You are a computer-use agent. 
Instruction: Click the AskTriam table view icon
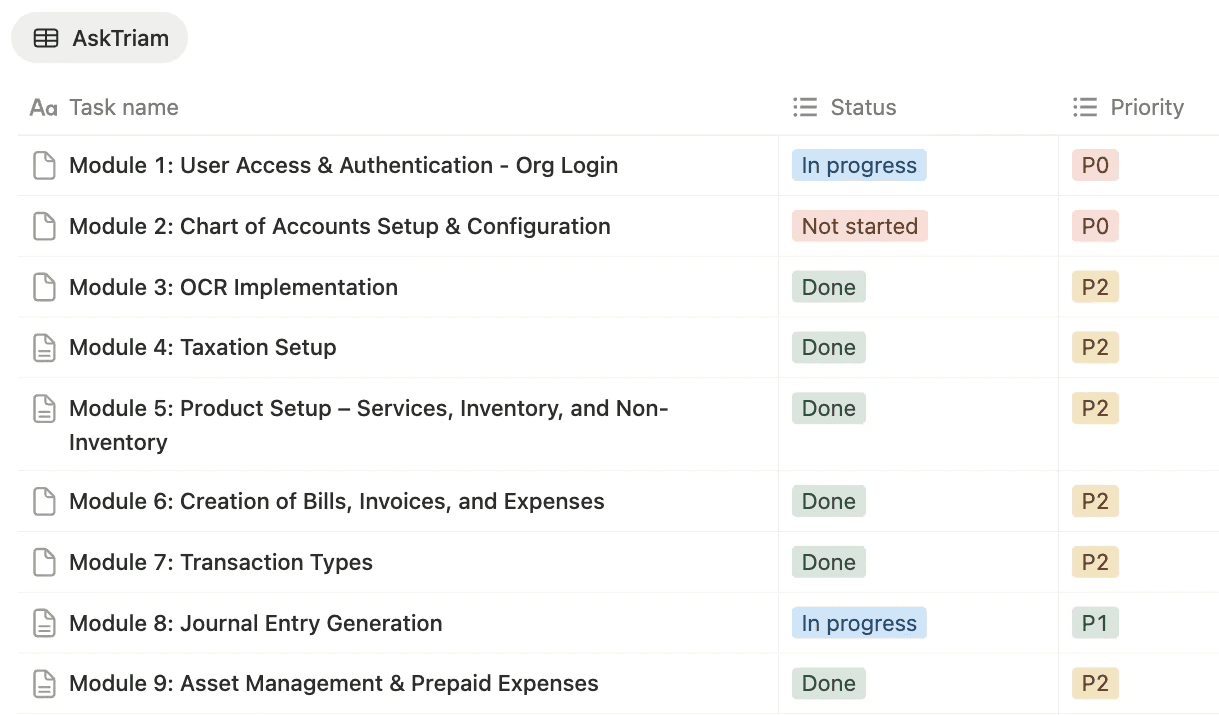coord(46,39)
